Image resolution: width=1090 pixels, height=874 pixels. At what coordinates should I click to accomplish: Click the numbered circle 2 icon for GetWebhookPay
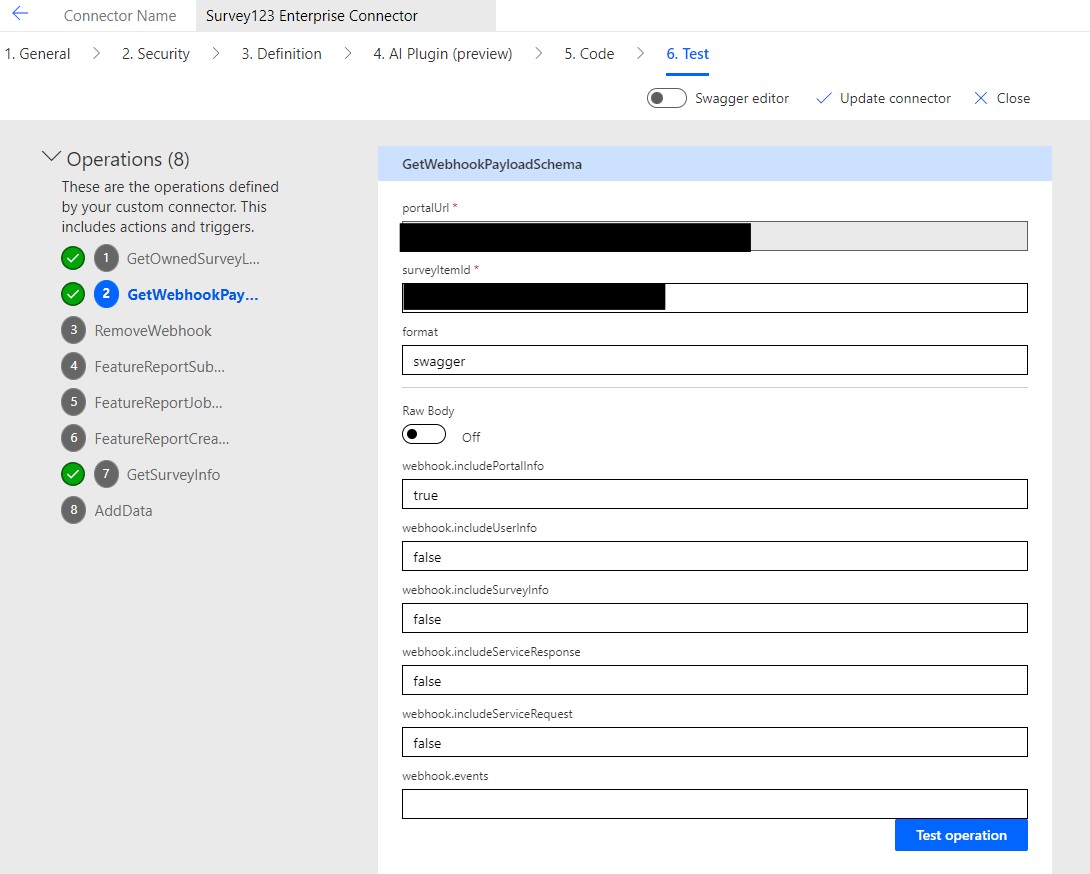[106, 294]
